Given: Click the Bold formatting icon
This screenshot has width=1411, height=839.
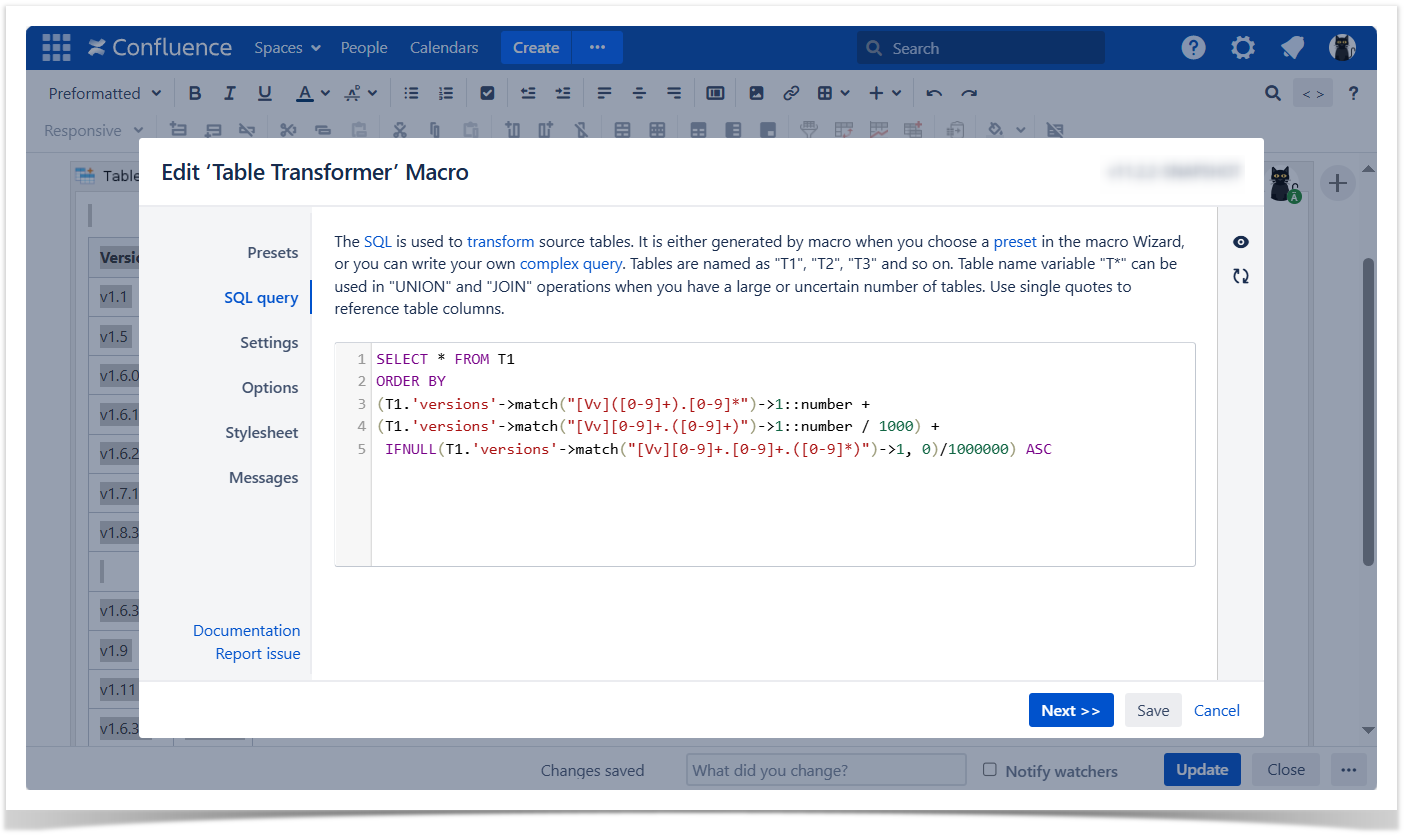Looking at the screenshot, I should [195, 93].
